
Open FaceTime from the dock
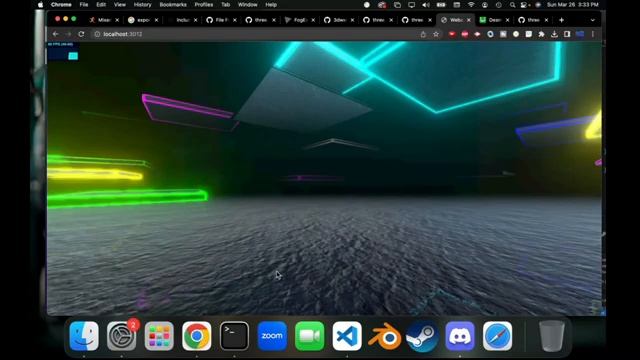(309, 336)
